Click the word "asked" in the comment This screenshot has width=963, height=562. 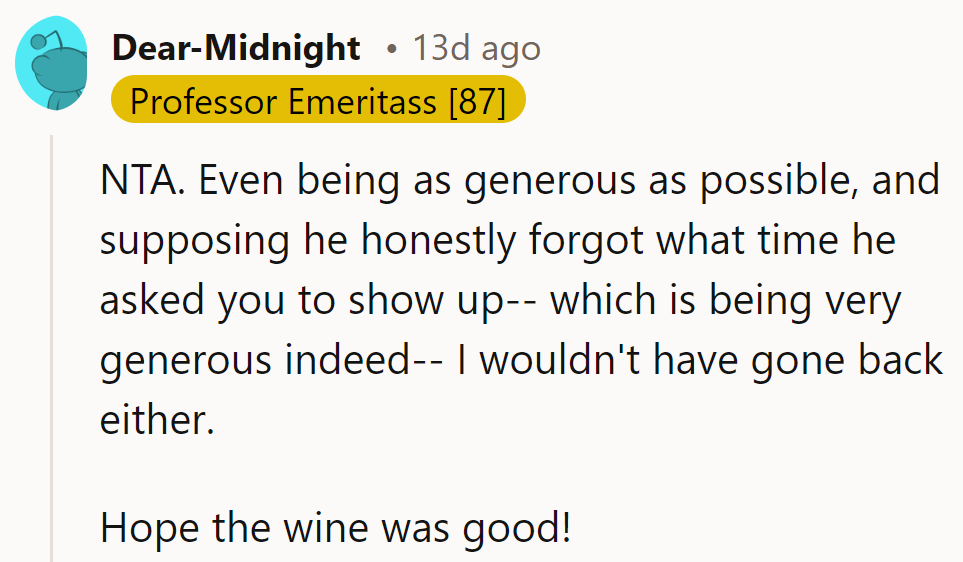click(x=152, y=300)
